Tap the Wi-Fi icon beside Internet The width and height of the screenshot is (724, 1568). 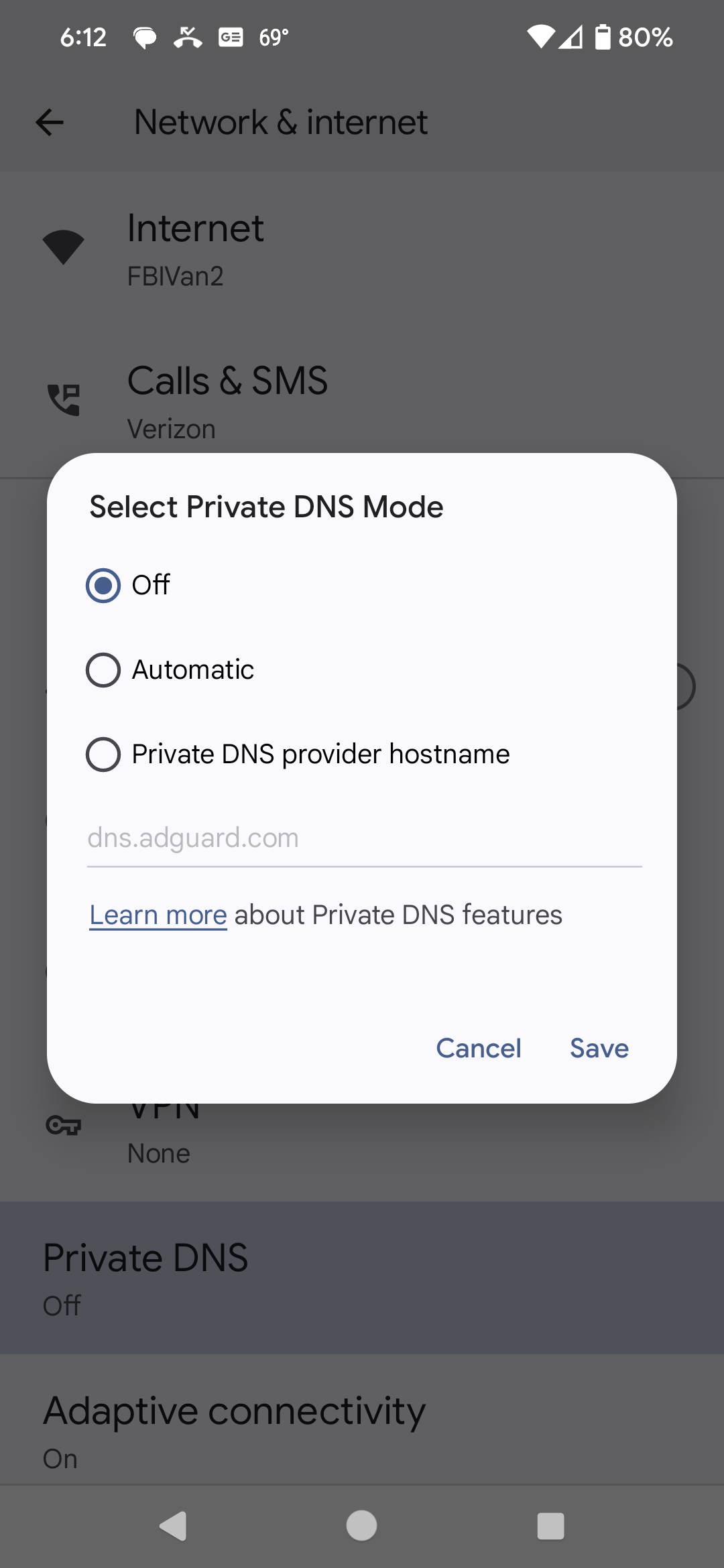[63, 247]
